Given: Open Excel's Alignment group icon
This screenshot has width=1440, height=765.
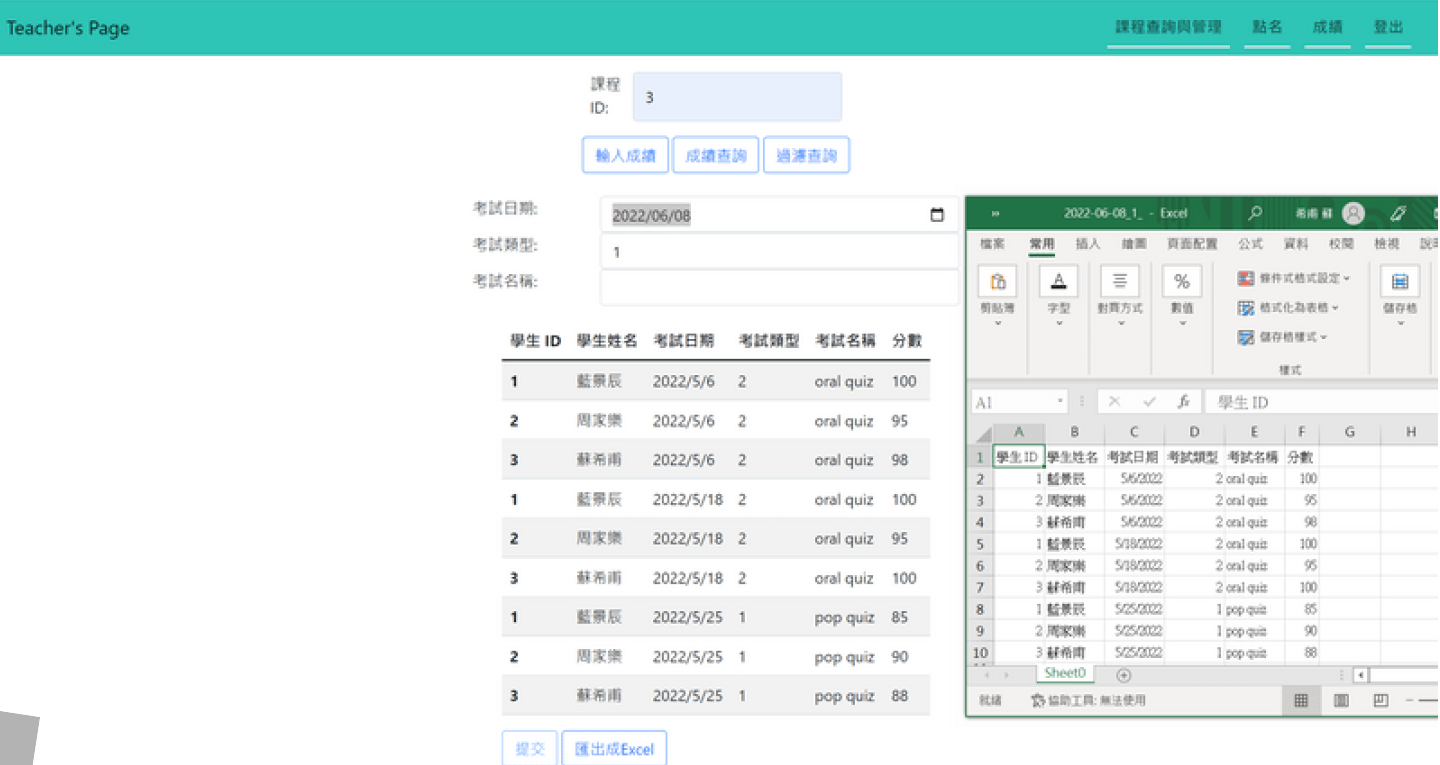Looking at the screenshot, I should 1120,282.
